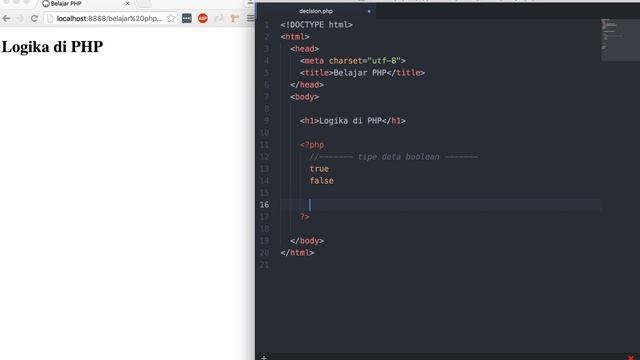Screen dimensions: 640x360
Task: Click the code minimap in the editor
Action: [620, 40]
